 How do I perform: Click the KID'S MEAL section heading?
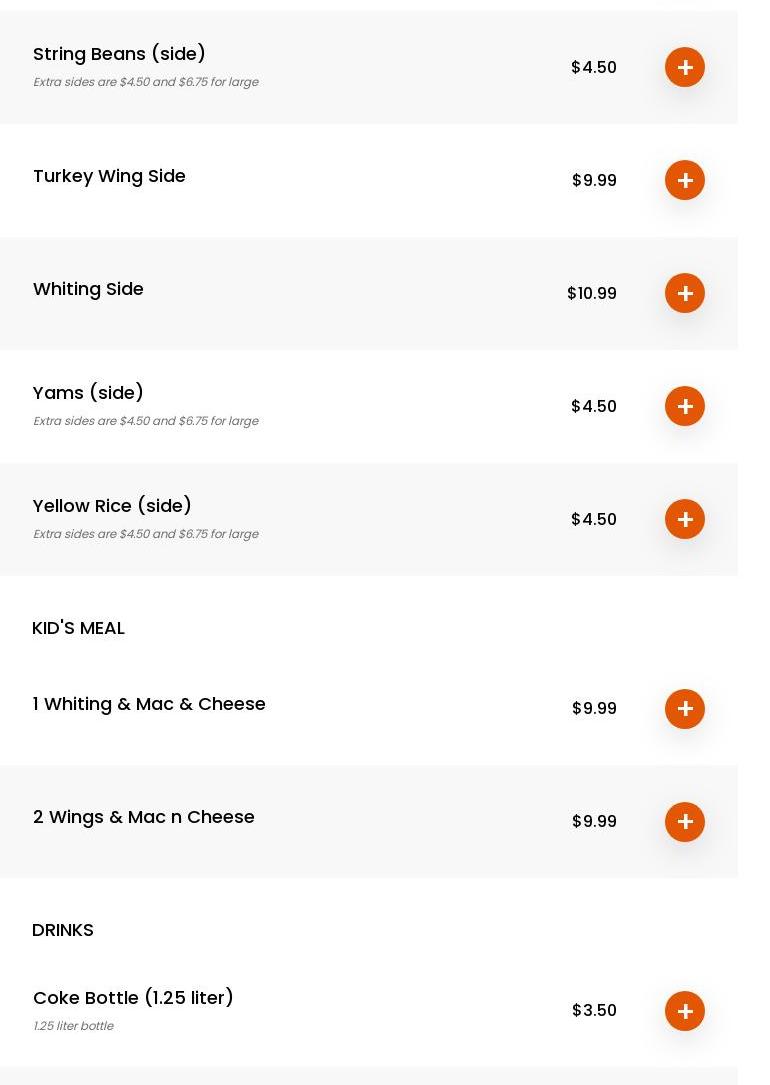point(78,628)
